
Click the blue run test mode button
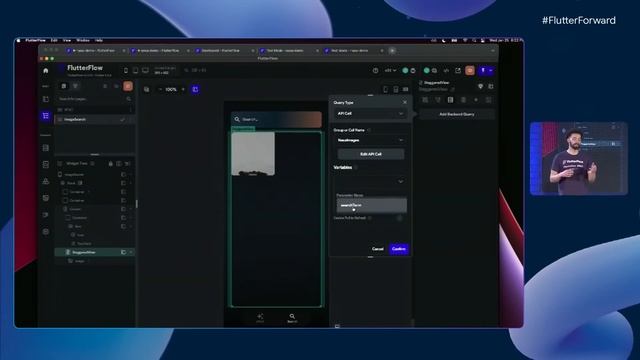coord(483,71)
